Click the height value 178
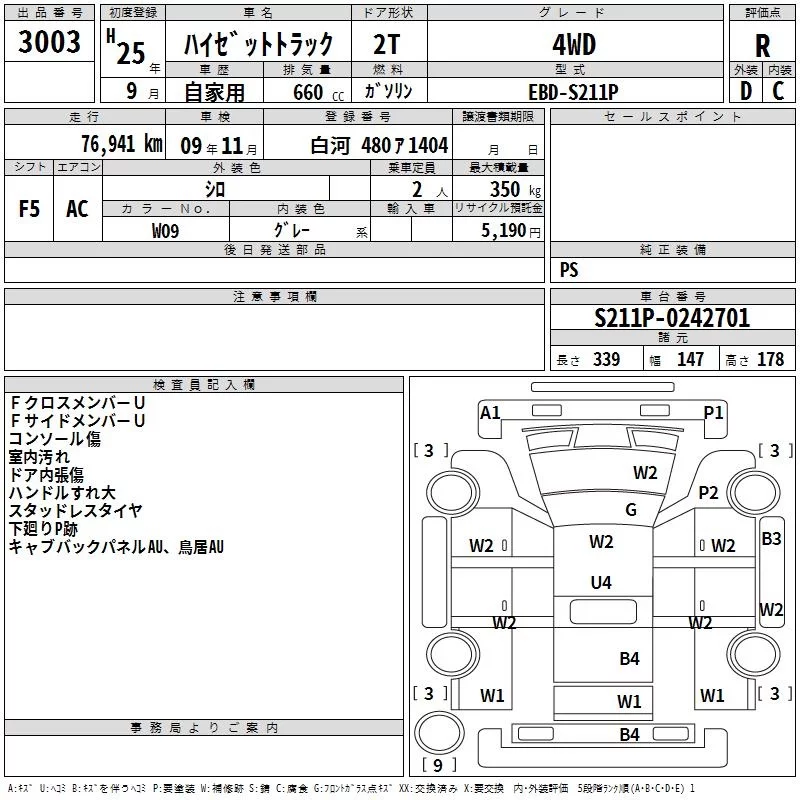Image resolution: width=800 pixels, height=800 pixels. 770,360
